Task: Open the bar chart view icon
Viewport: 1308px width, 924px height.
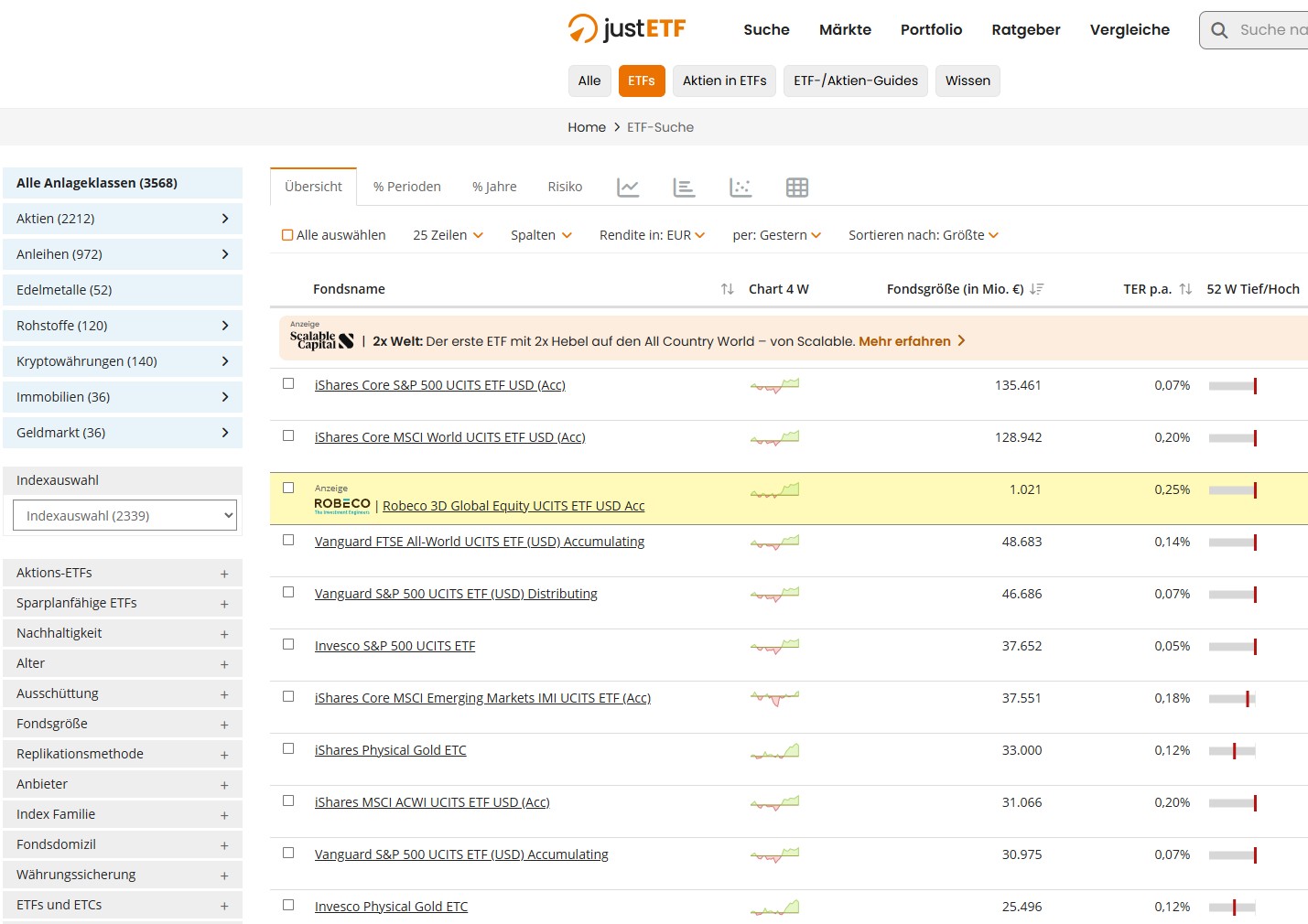Action: [684, 188]
